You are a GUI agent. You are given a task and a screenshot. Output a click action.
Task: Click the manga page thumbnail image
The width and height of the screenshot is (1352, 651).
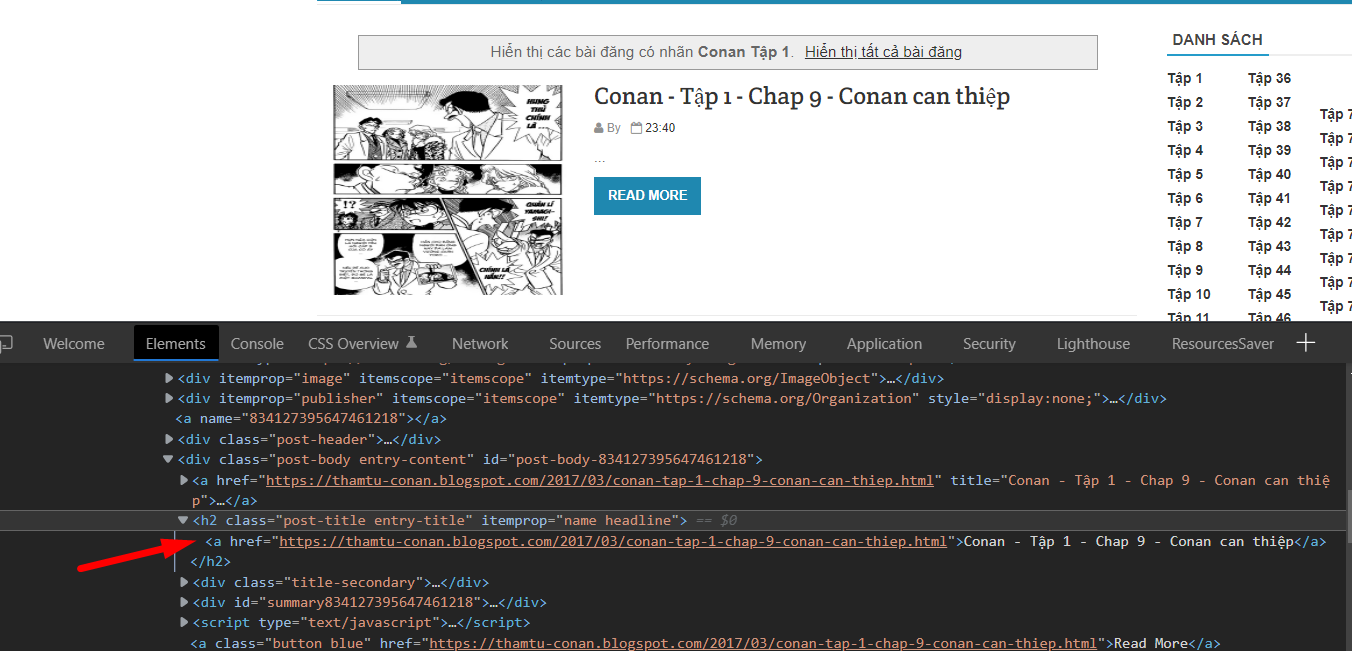coord(448,190)
